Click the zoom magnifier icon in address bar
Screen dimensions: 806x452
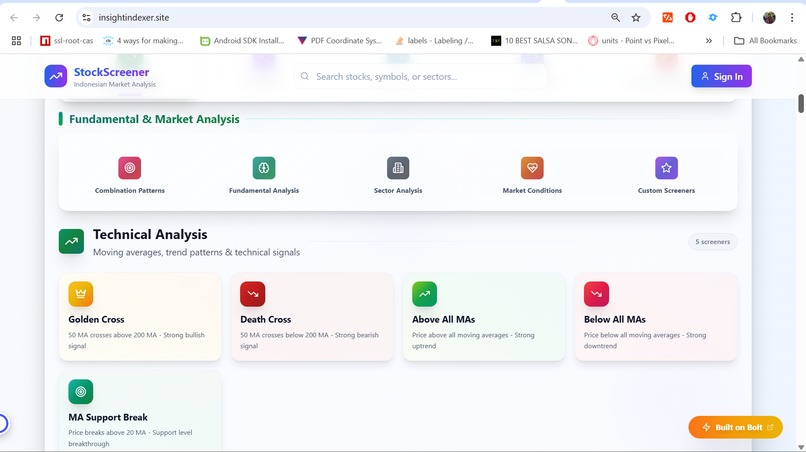coord(615,17)
